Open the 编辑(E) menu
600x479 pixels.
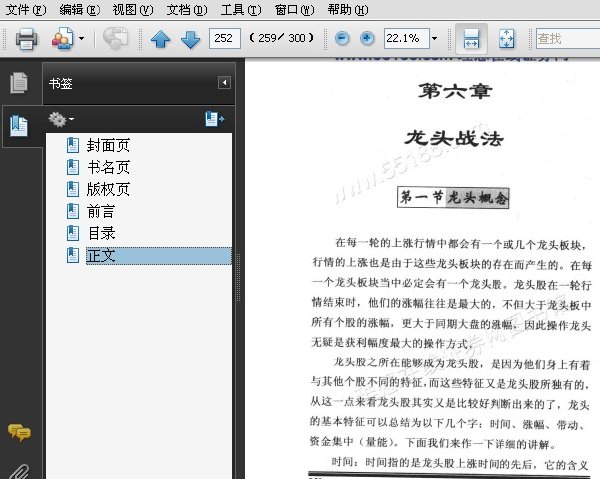point(80,9)
